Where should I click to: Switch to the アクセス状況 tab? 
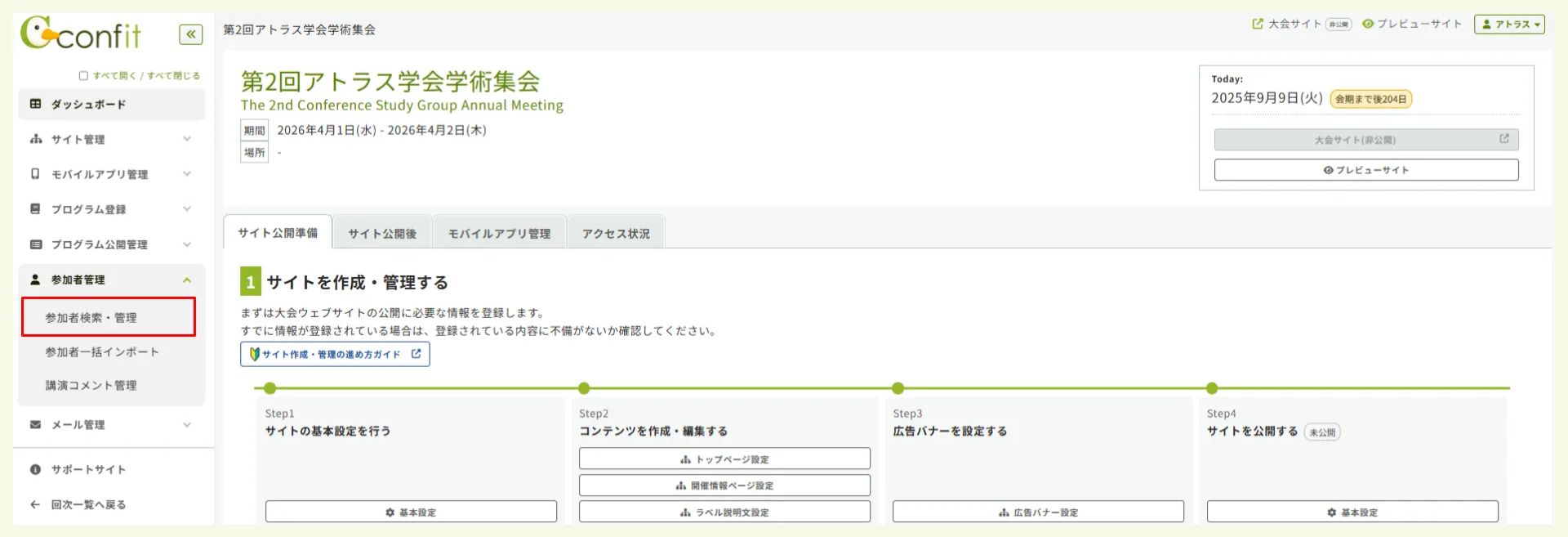tap(616, 233)
